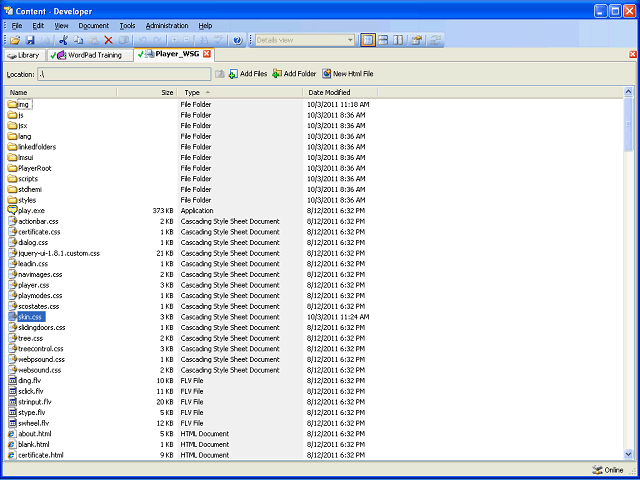Viewport: 640px width, 480px height.
Task: Select the Player_WSG tab
Action: 174,54
